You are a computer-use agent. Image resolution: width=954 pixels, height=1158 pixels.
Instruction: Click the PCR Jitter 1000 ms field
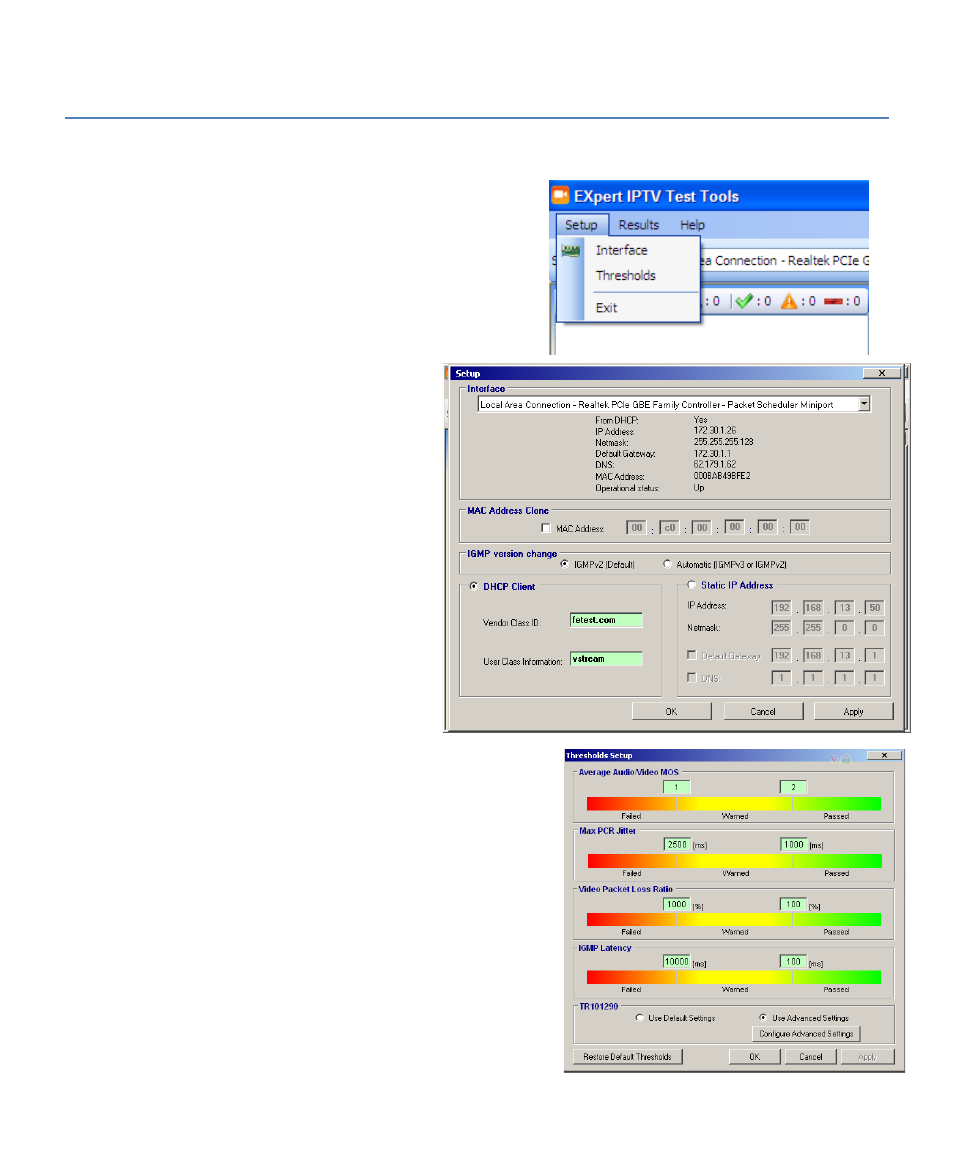point(794,844)
